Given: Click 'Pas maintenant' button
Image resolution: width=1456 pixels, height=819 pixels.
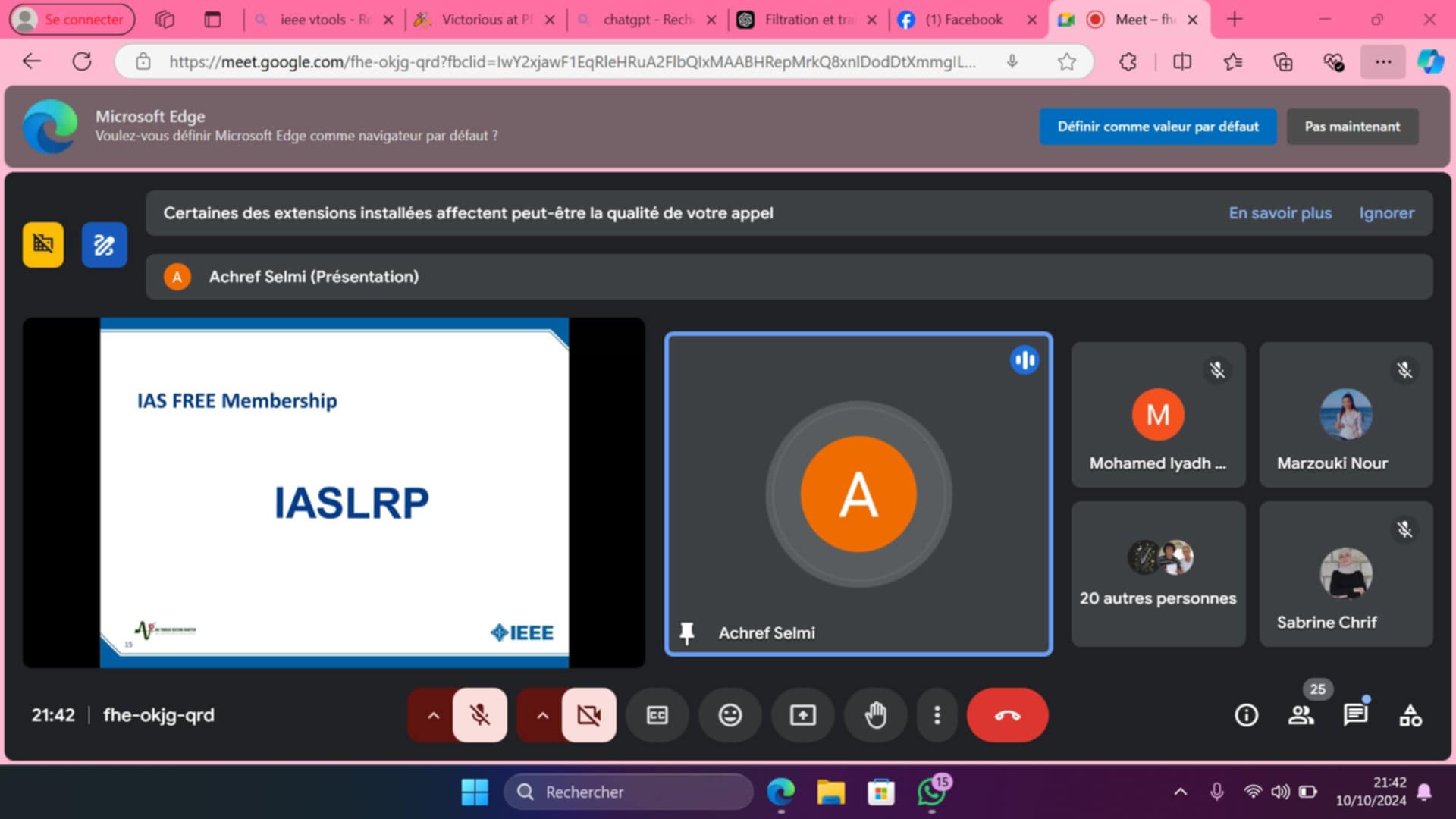Looking at the screenshot, I should (x=1352, y=127).
